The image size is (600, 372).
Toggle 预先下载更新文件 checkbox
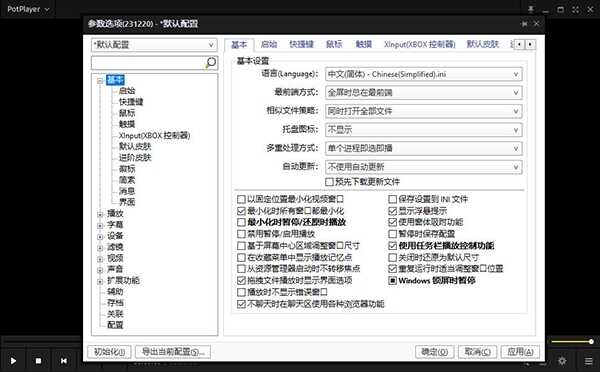[329, 182]
